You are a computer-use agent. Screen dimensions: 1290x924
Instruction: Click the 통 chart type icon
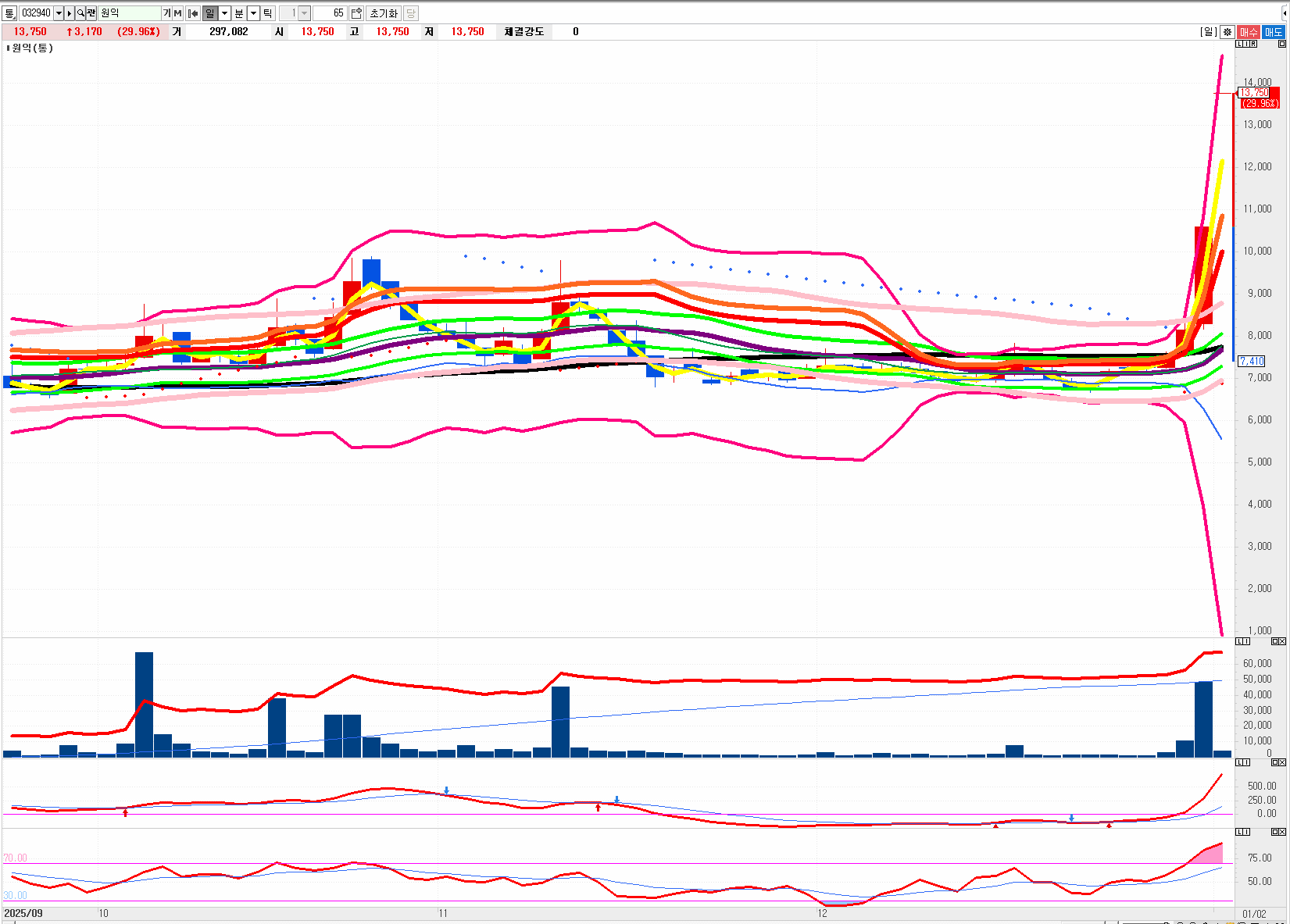coord(9,13)
